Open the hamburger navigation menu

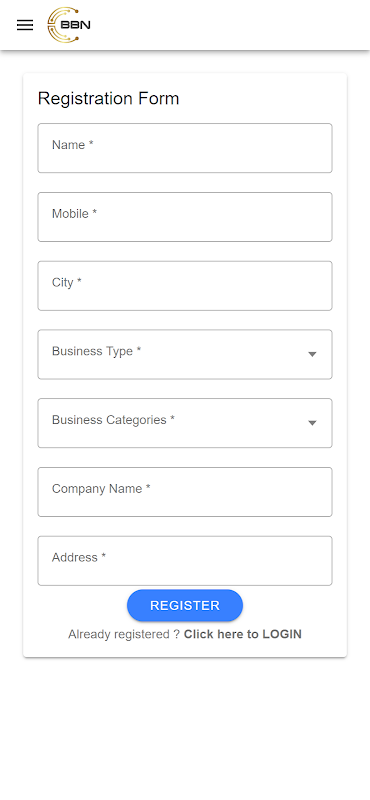click(25, 25)
